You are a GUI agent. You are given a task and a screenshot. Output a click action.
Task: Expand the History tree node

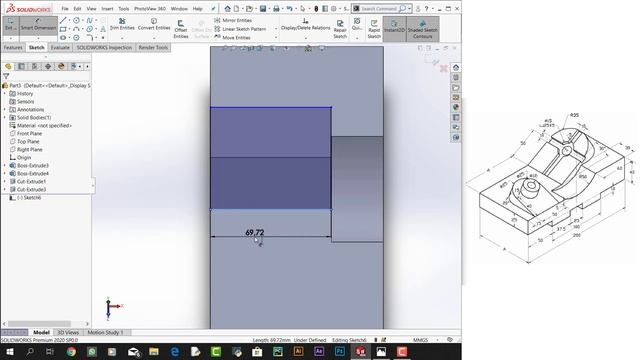(x=5, y=93)
